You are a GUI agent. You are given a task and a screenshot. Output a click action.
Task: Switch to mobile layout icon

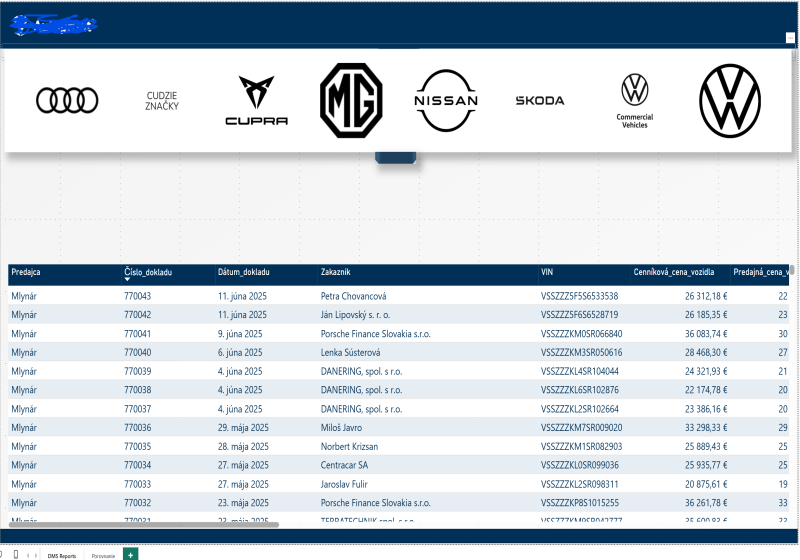tap(16, 554)
